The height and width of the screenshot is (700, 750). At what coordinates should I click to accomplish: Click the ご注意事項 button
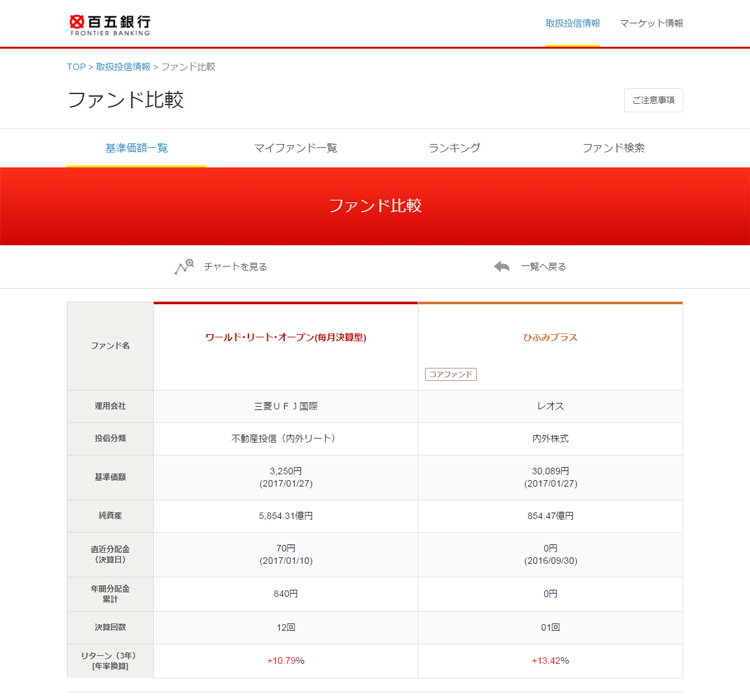click(653, 100)
